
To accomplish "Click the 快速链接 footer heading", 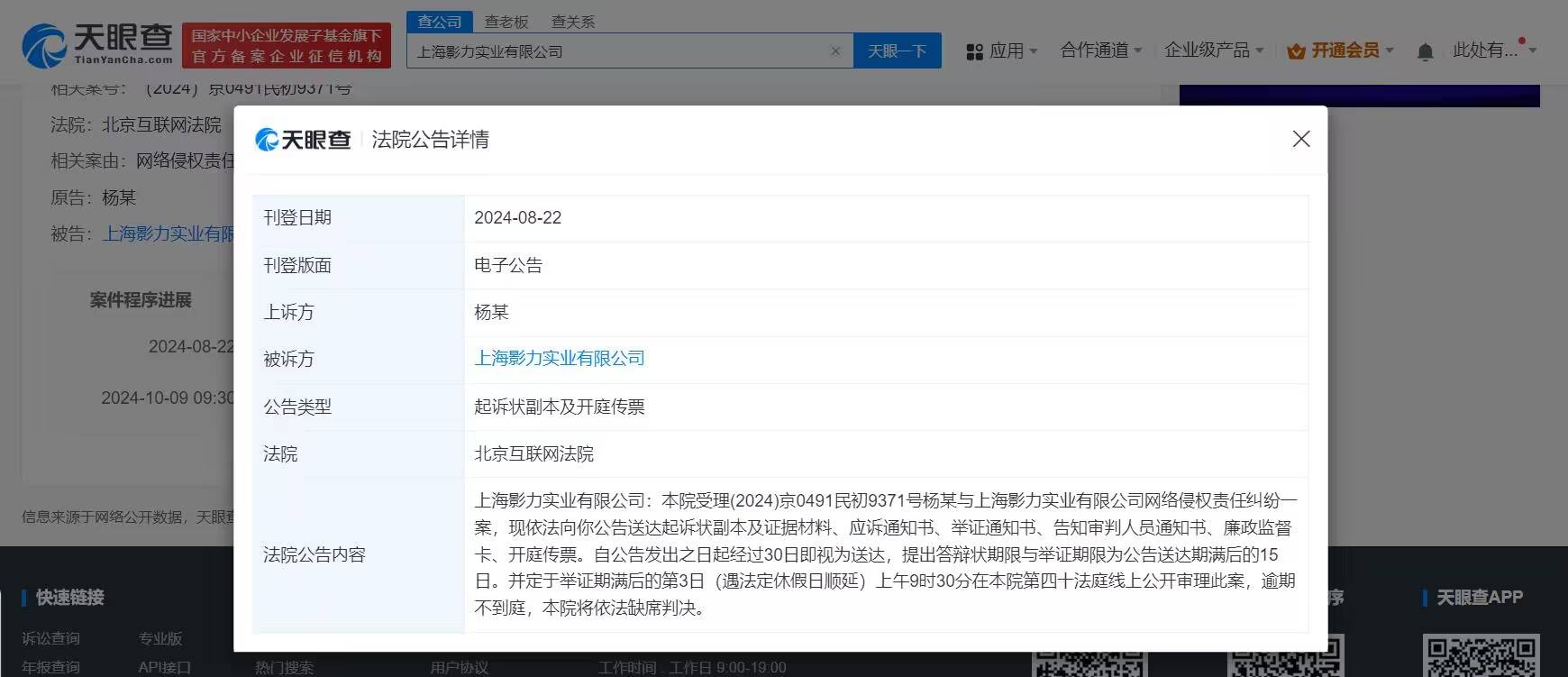I will [x=70, y=598].
